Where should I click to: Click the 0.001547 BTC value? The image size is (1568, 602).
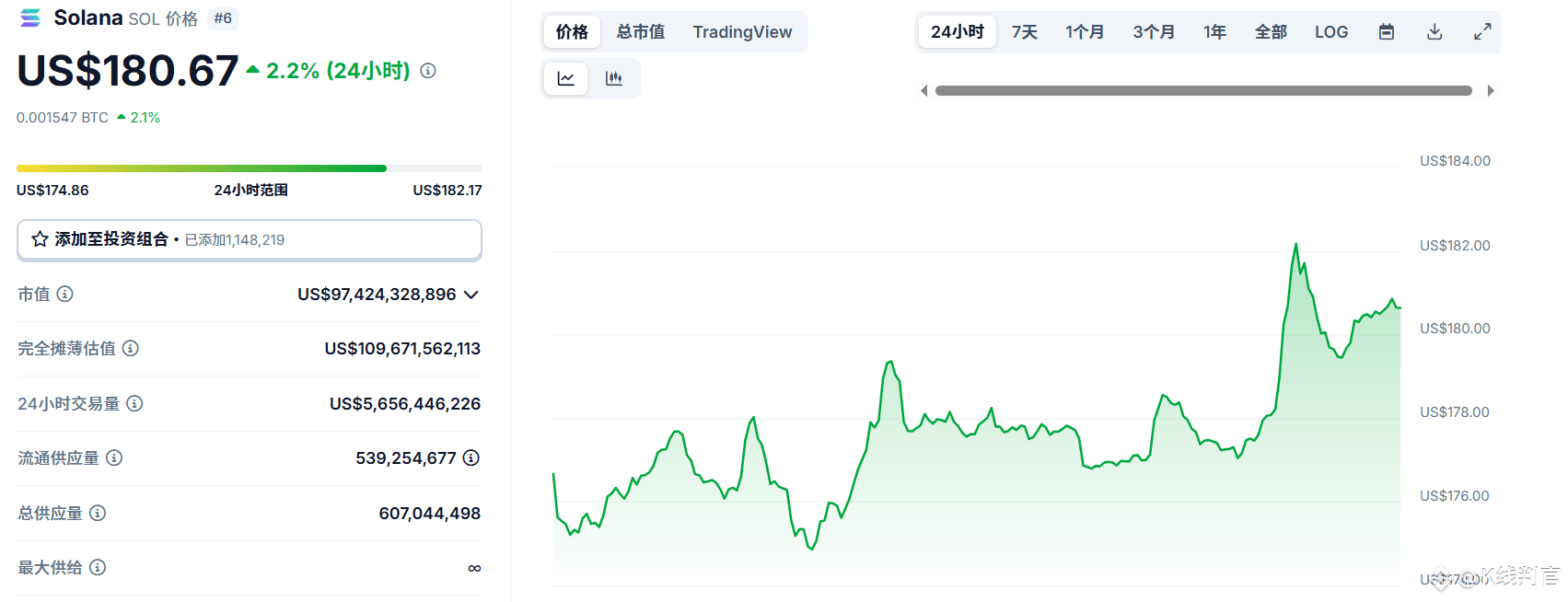click(x=63, y=118)
